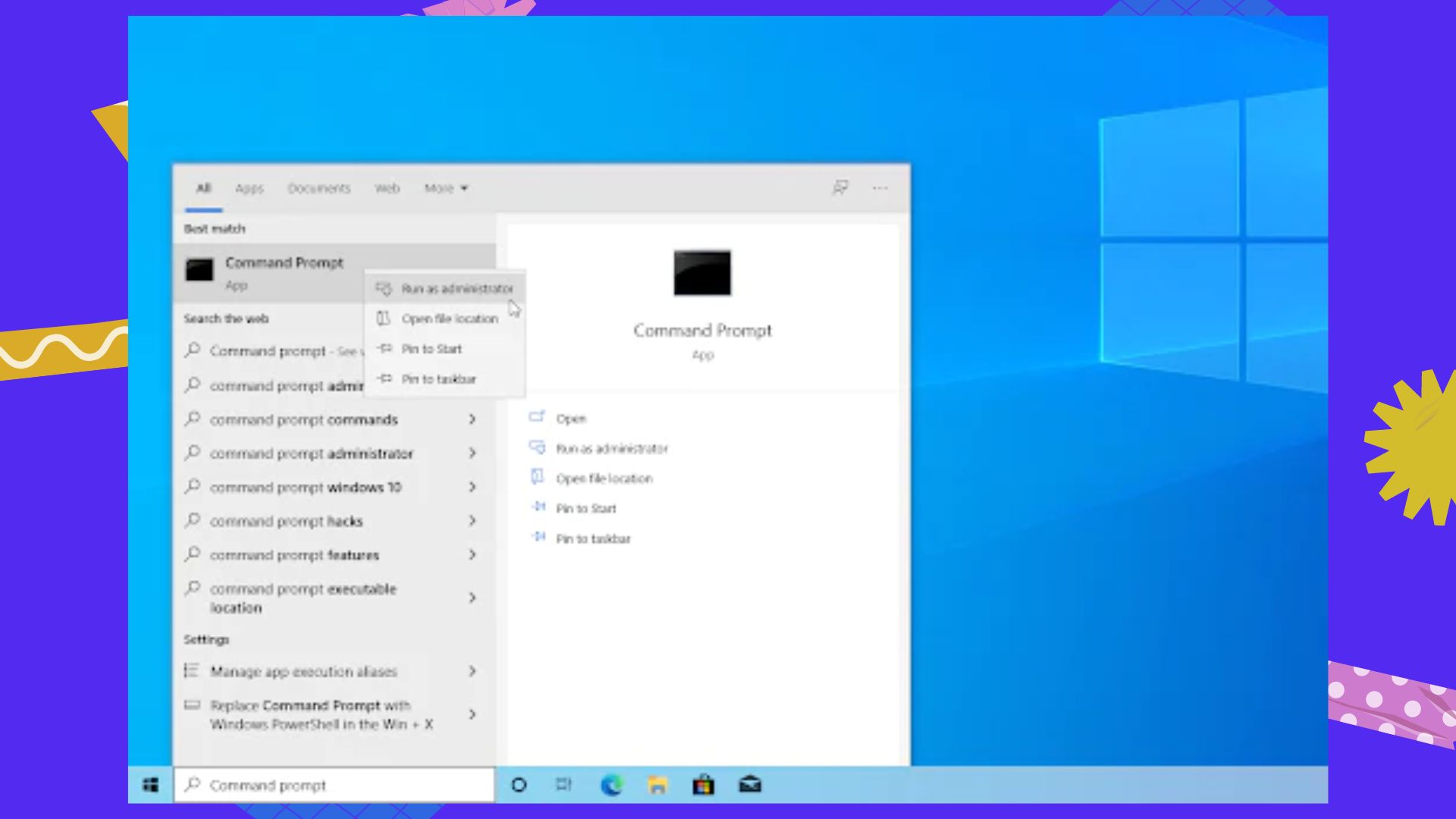
Task: Click the feedback icon in search header
Action: click(840, 187)
